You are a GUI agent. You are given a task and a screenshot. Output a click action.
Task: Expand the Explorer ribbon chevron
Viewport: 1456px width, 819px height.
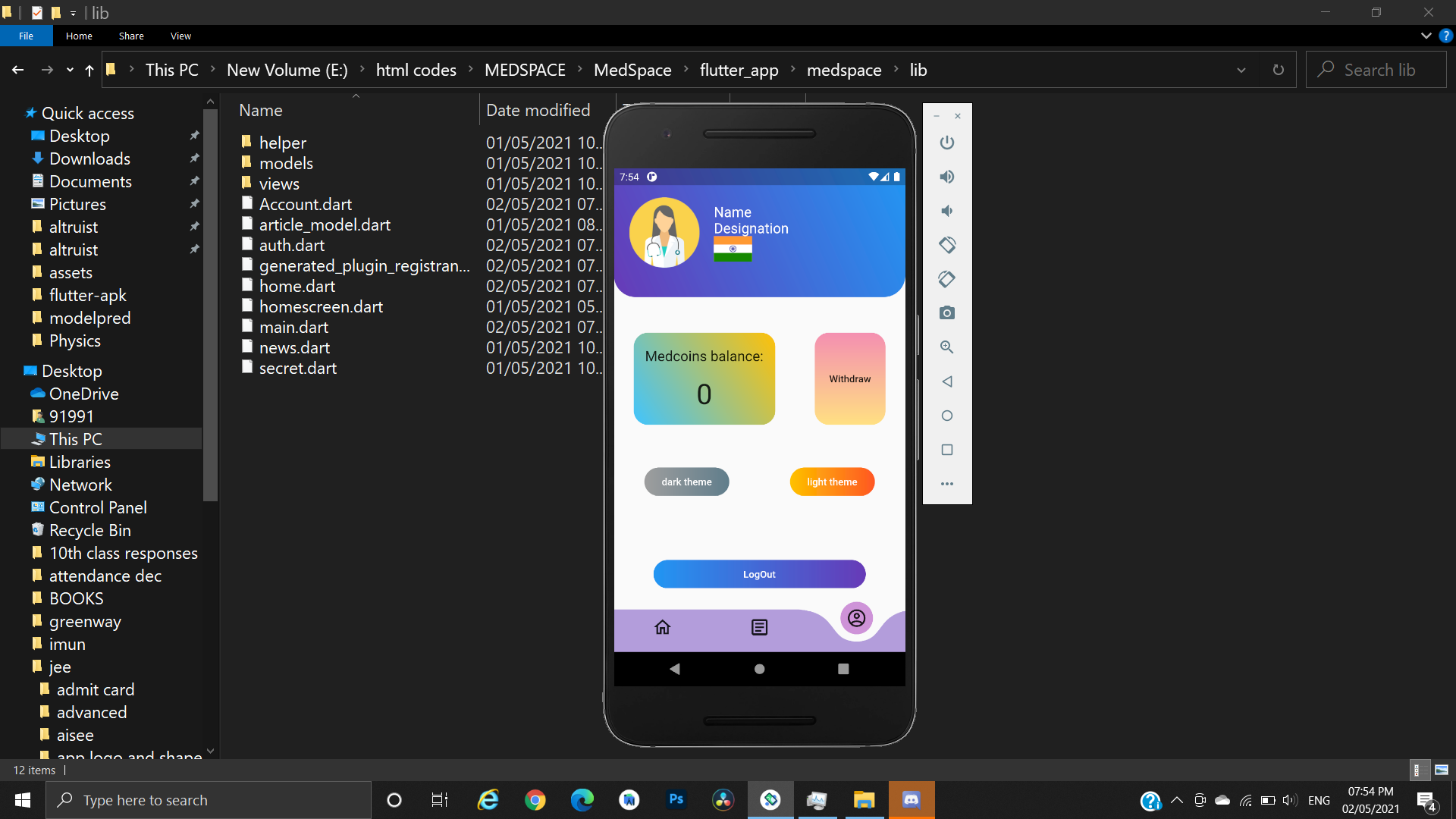pyautogui.click(x=1426, y=36)
